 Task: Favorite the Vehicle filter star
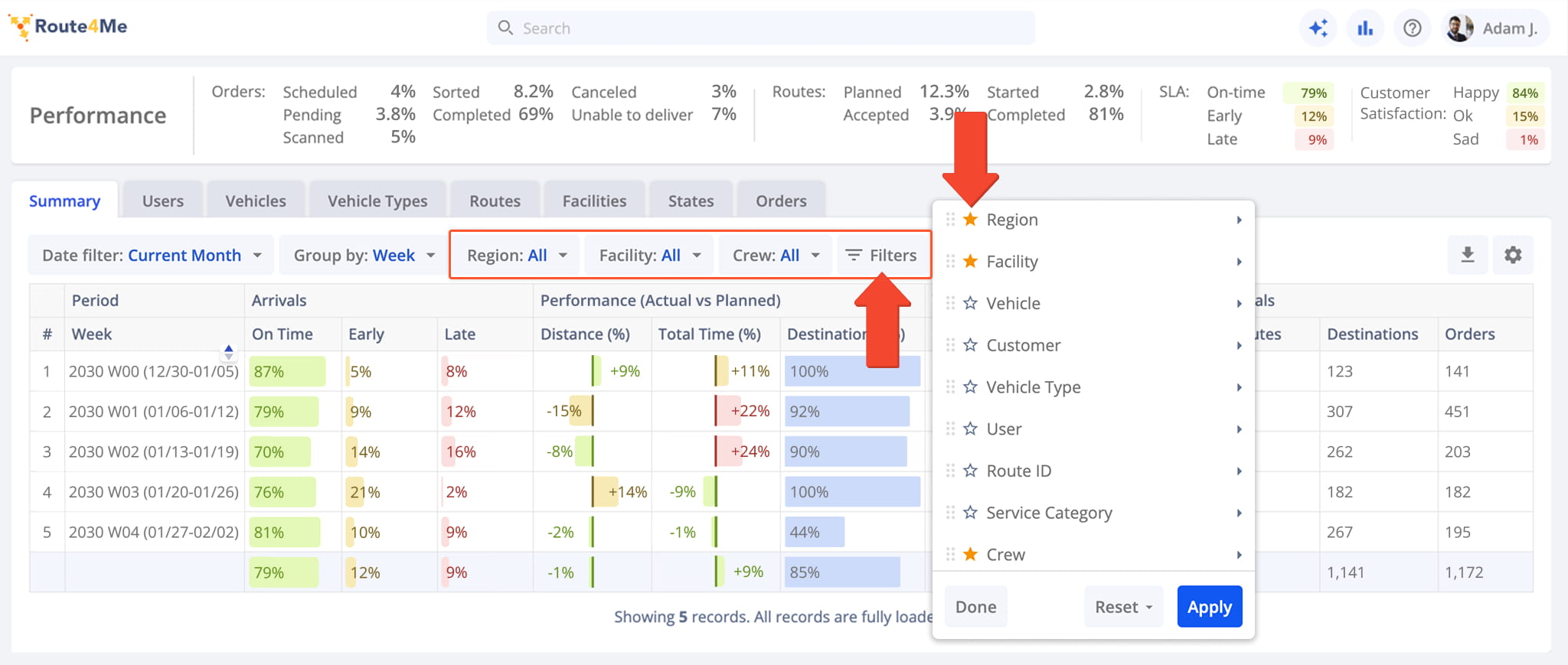point(970,303)
